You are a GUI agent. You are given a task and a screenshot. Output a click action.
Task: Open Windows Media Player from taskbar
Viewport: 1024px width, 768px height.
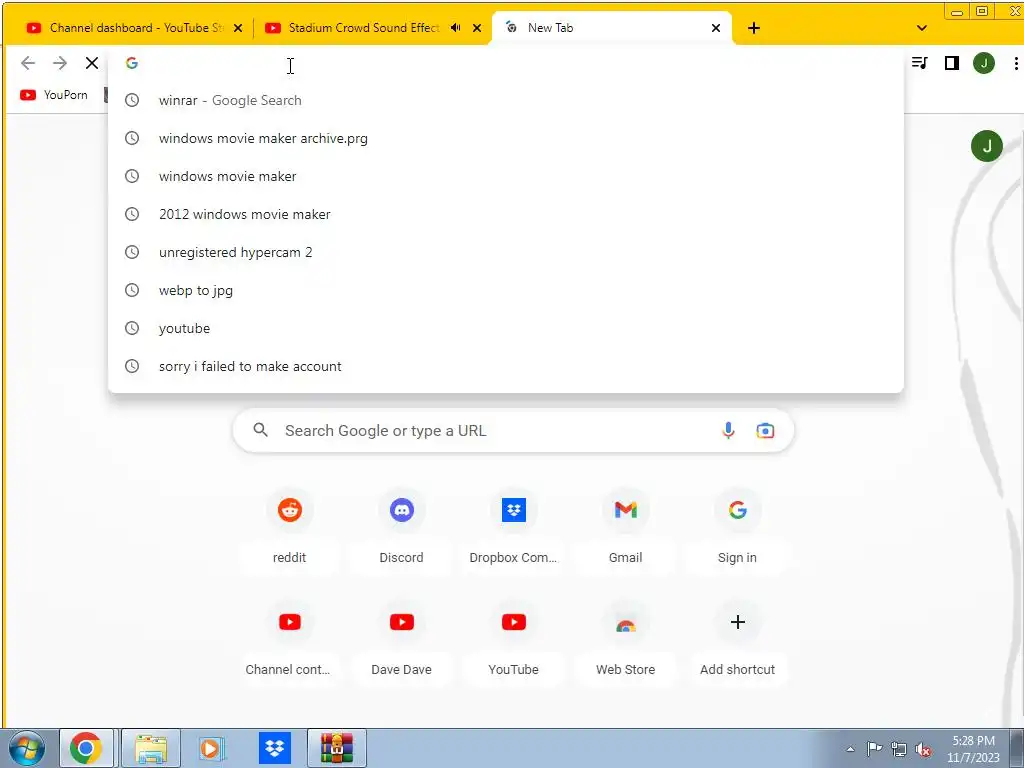pyautogui.click(x=212, y=748)
